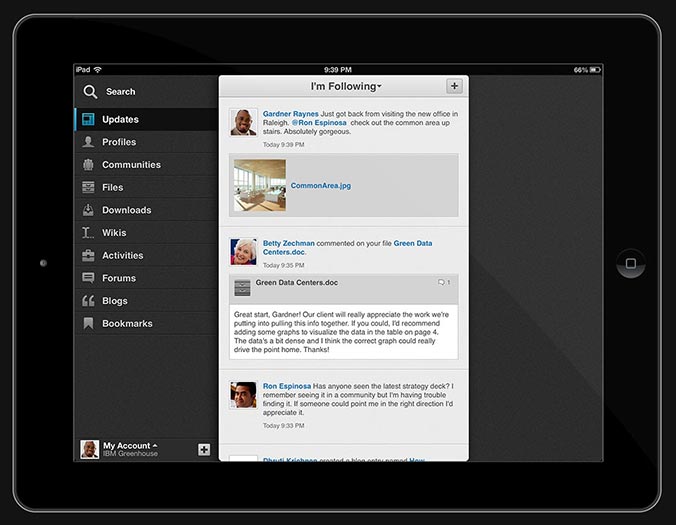This screenshot has width=676, height=525.
Task: Open Files from the sidebar
Action: pyautogui.click(x=89, y=188)
